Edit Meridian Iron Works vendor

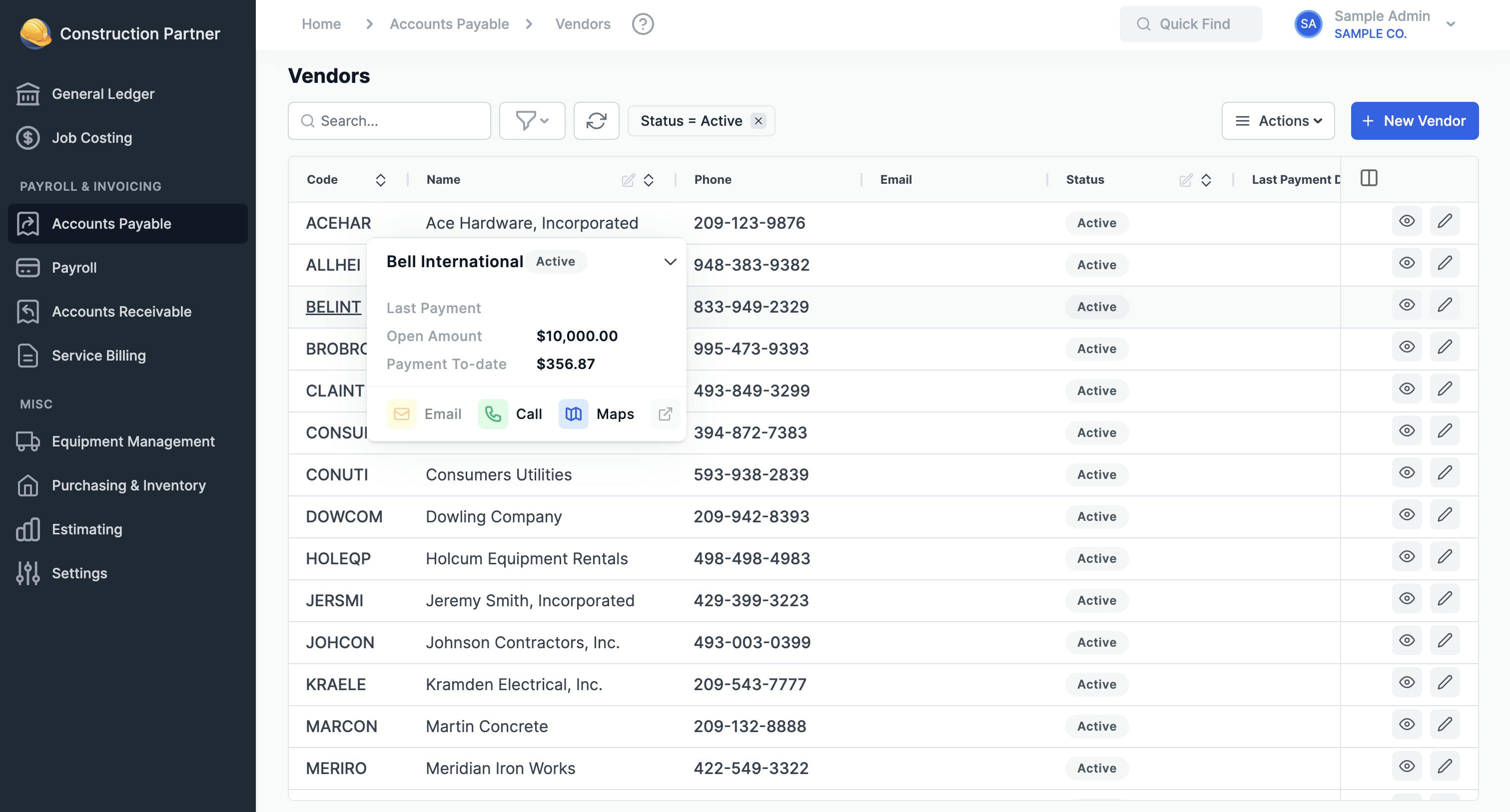(1445, 766)
